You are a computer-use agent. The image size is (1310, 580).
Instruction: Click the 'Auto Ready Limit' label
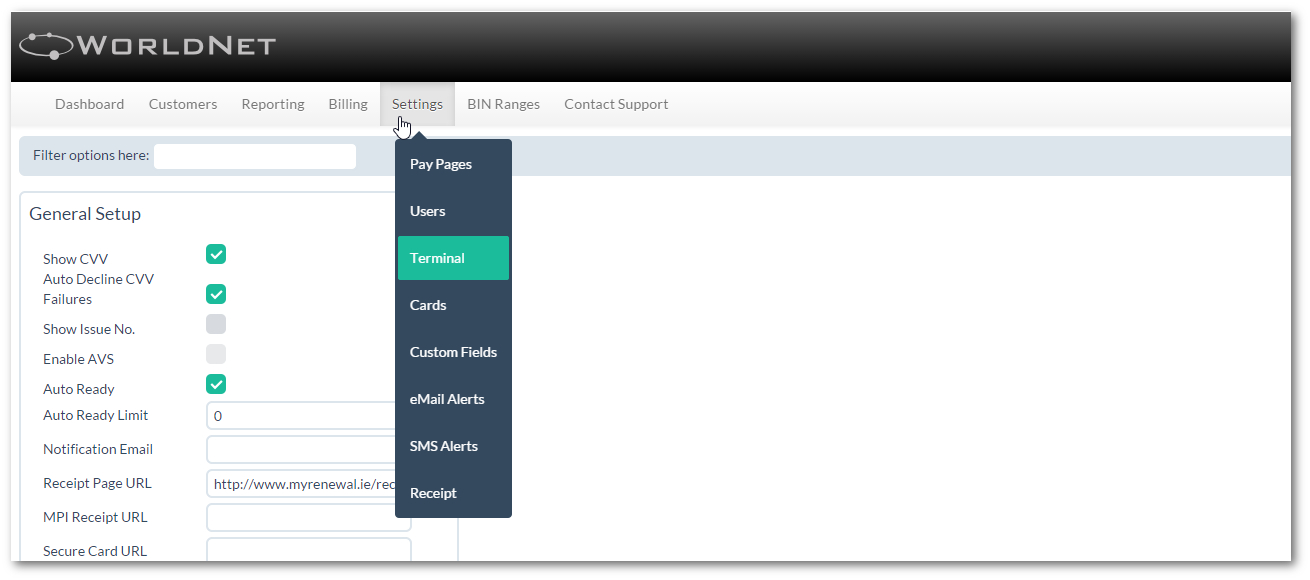[95, 415]
